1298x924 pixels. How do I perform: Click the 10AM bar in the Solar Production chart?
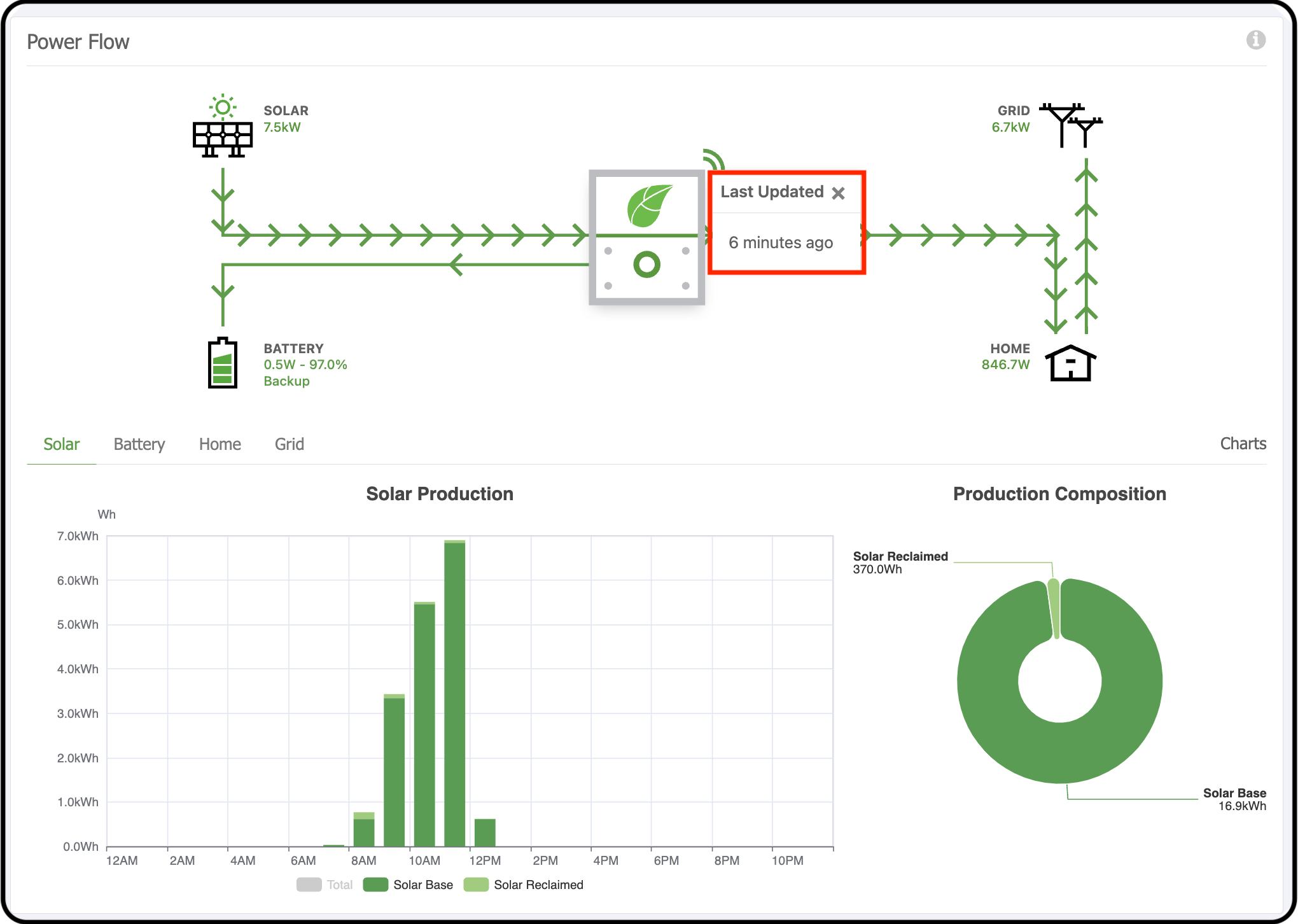click(424, 725)
